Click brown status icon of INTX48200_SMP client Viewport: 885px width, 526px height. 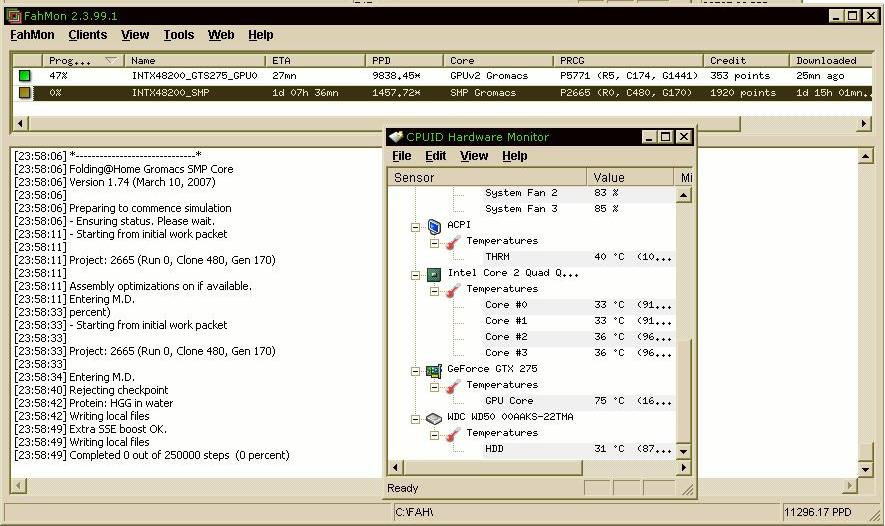24,93
